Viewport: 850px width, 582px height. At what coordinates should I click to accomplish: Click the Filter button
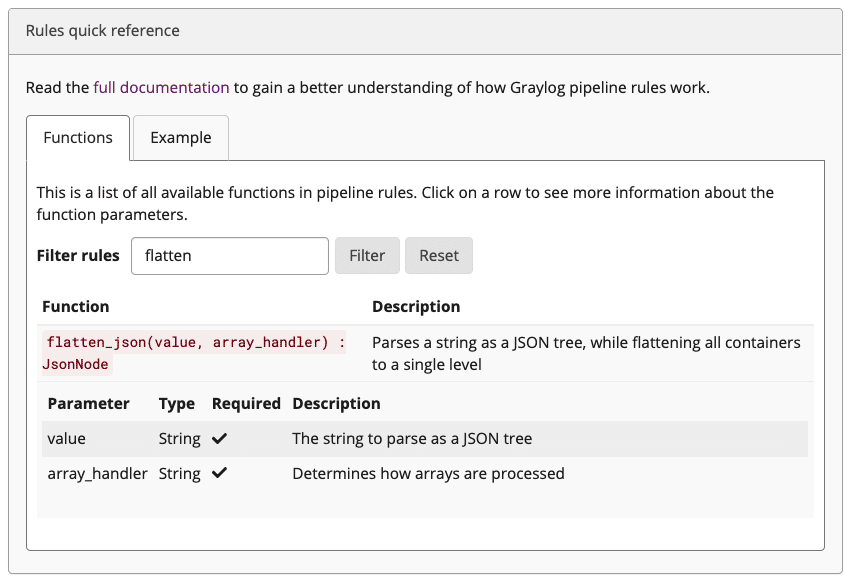point(367,255)
